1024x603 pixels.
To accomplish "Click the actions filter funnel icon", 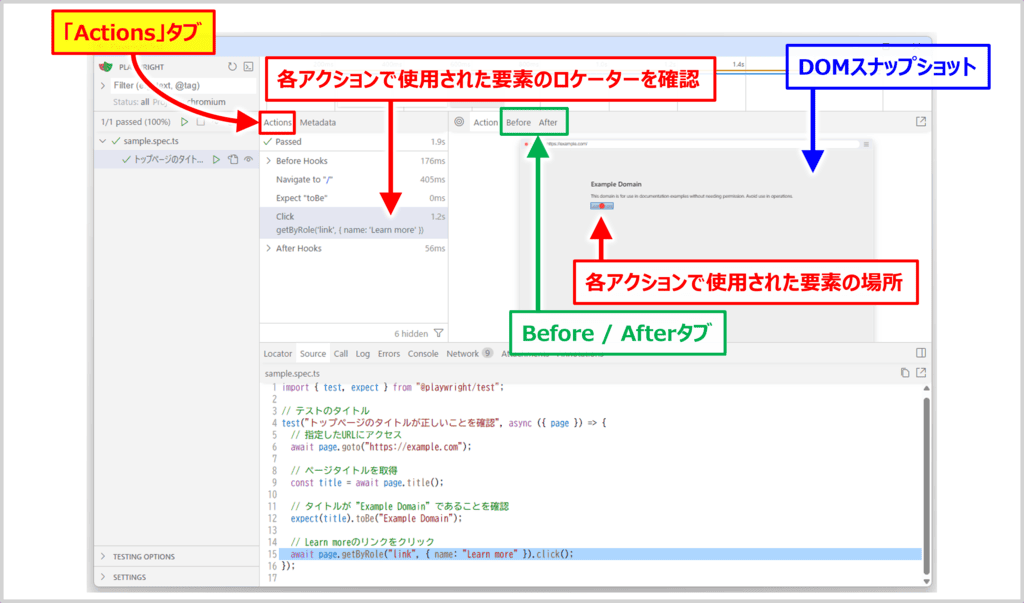I will click(x=438, y=333).
